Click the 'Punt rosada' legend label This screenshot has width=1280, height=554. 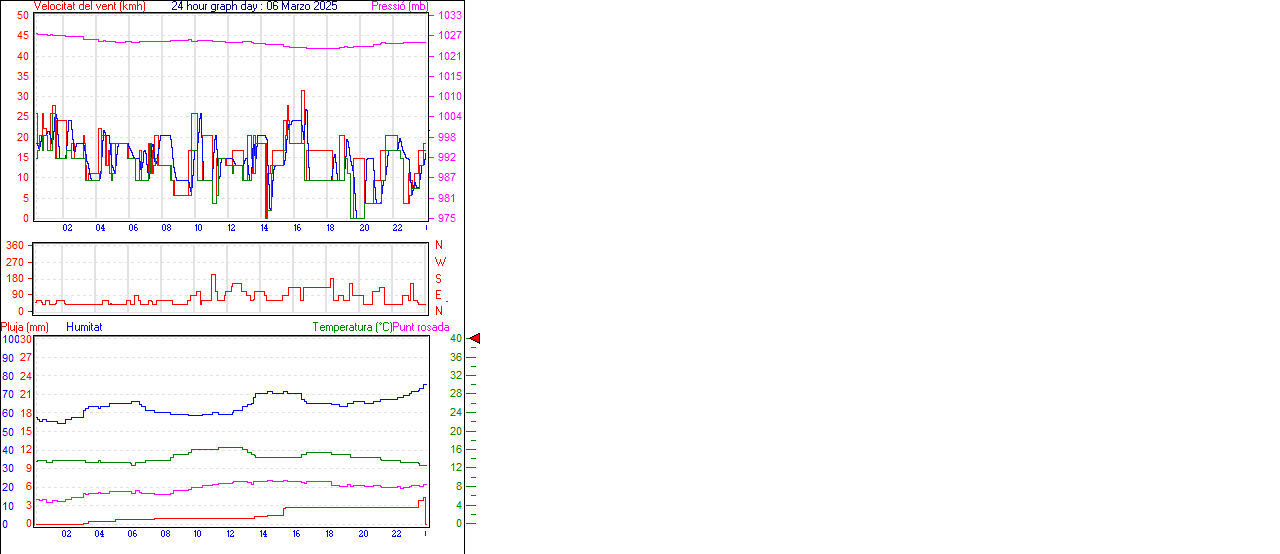tap(421, 327)
